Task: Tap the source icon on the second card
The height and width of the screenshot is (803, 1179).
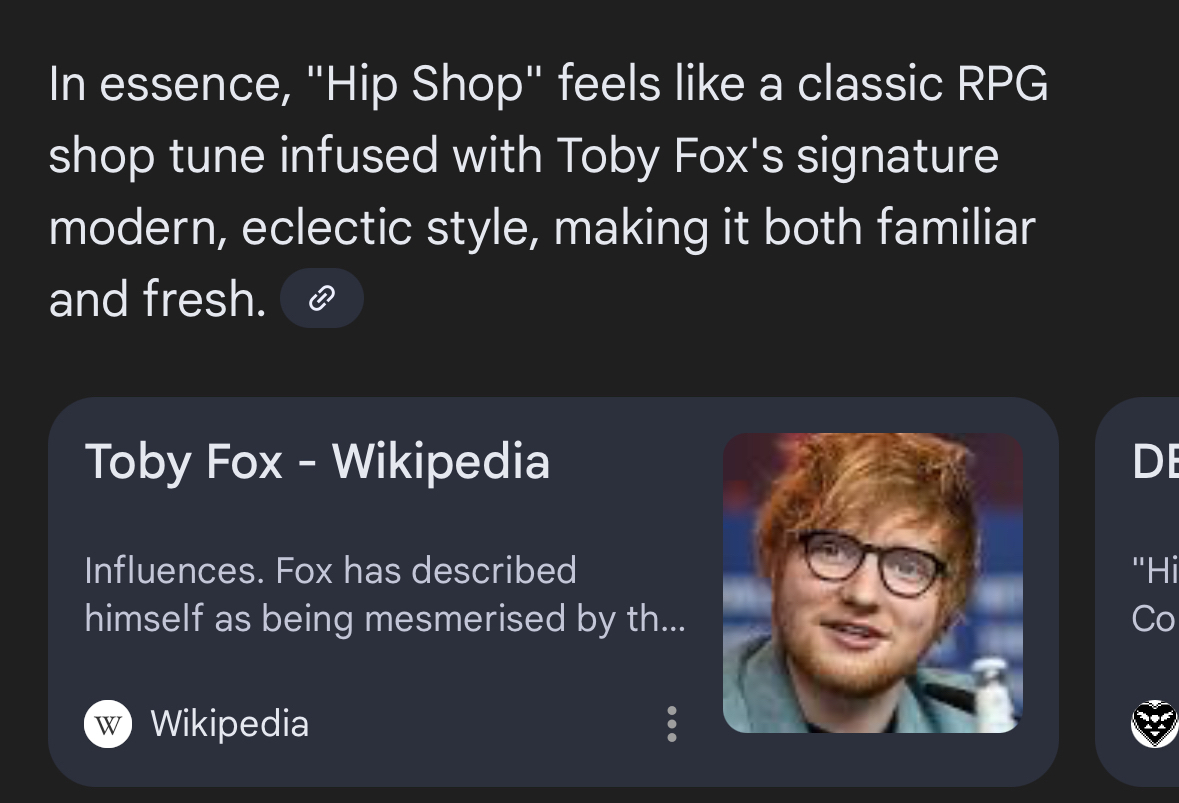Action: [x=1155, y=724]
